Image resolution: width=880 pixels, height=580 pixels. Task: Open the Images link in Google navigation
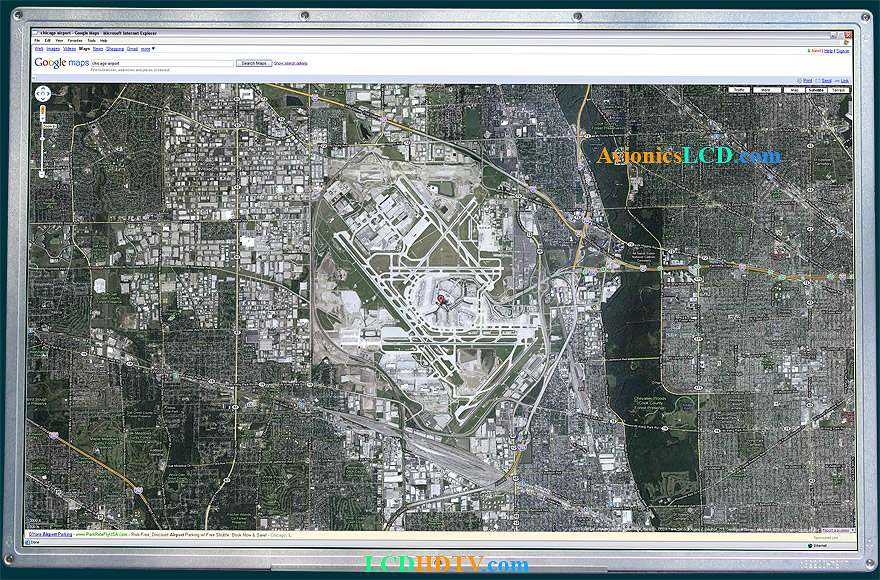pos(53,48)
